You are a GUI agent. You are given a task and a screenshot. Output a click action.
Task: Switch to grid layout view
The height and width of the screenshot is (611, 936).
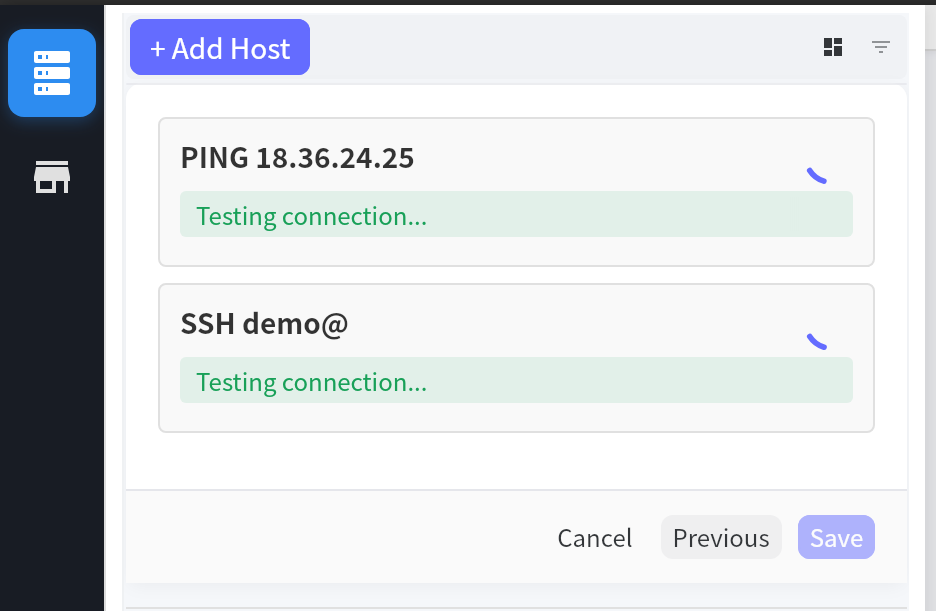pos(832,47)
